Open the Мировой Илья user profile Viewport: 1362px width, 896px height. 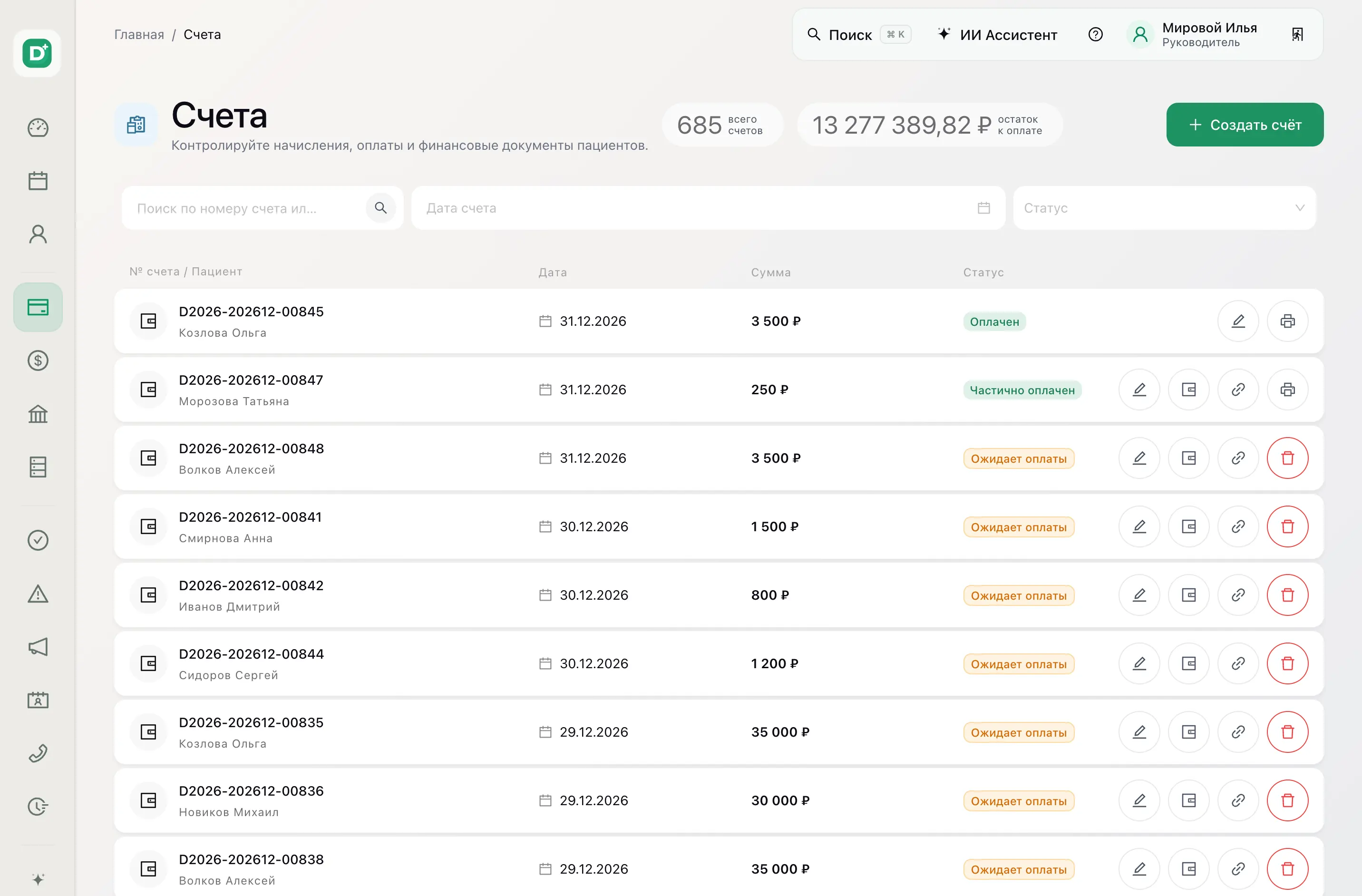[1193, 34]
